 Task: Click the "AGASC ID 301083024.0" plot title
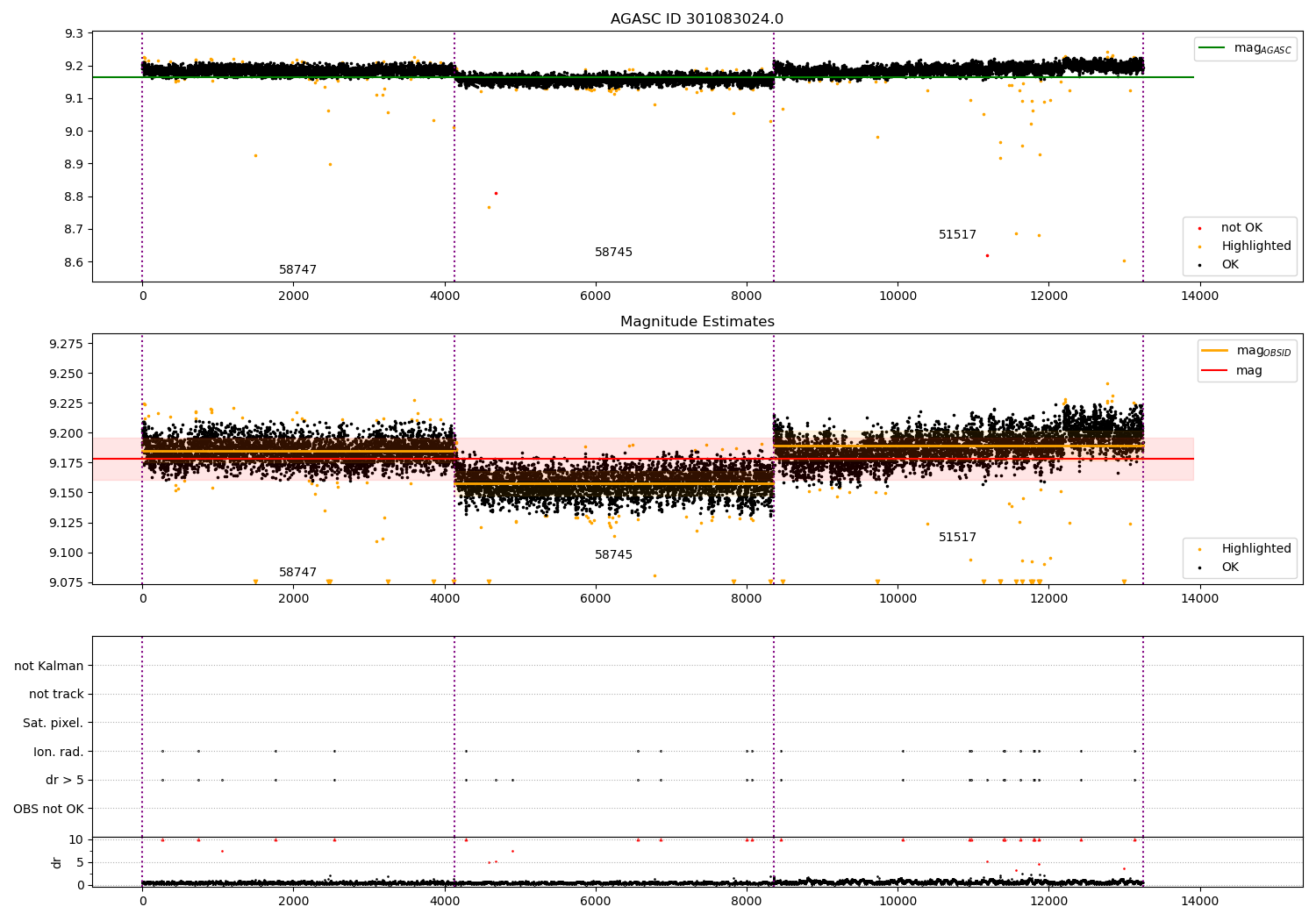(x=697, y=19)
